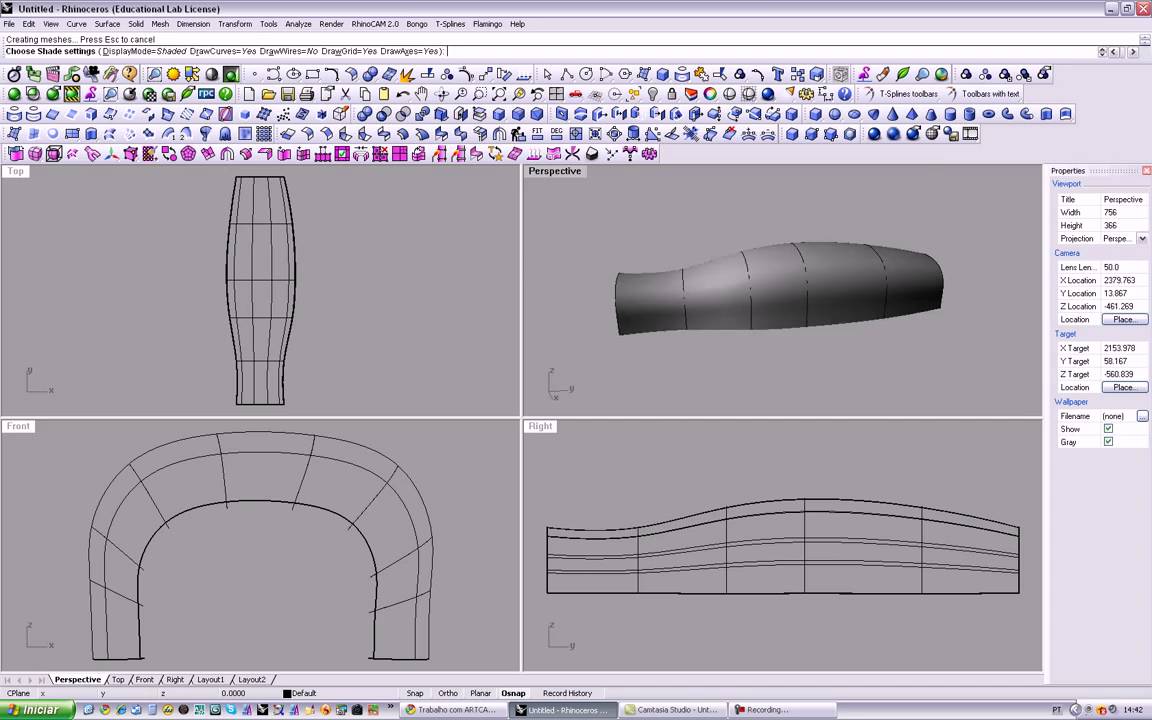Open the T-Splines menu

click(450, 24)
